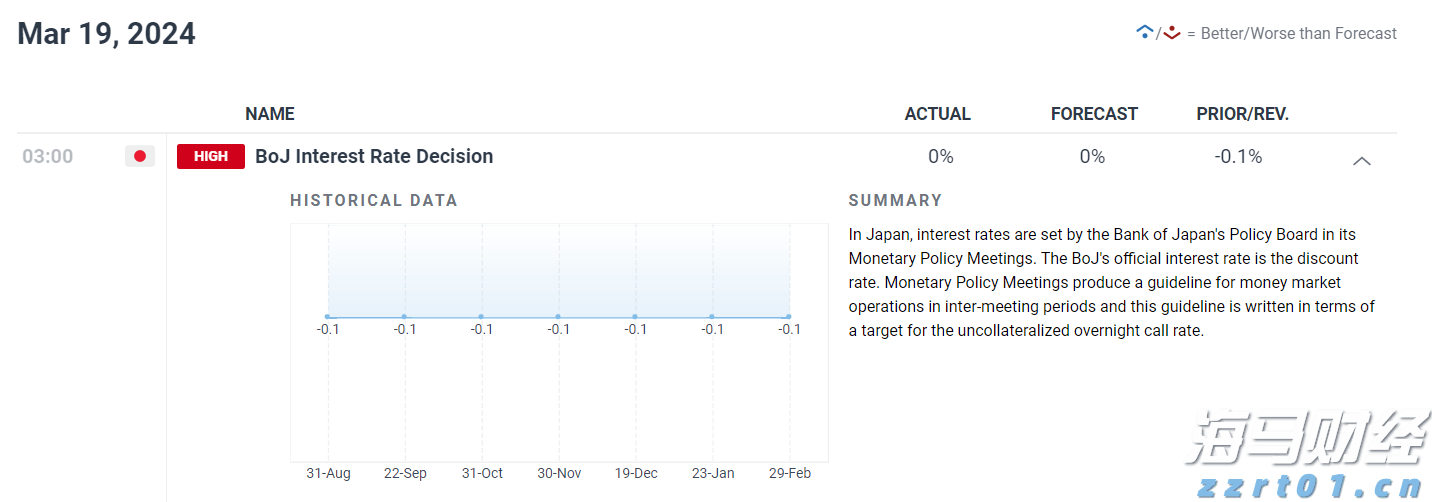The height and width of the screenshot is (502, 1432).
Task: Open the BoJ Interest Rate Decision event
Action: (374, 156)
